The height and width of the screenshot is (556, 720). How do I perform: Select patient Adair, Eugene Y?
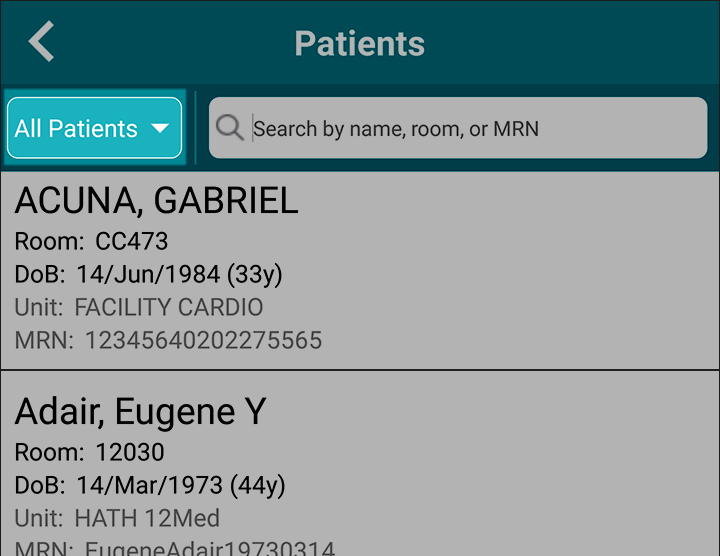click(x=141, y=412)
